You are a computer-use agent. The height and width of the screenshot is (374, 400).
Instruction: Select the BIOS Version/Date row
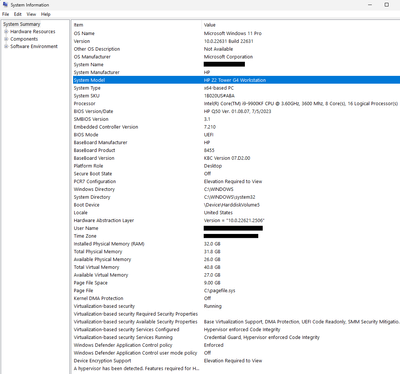[x=236, y=111]
